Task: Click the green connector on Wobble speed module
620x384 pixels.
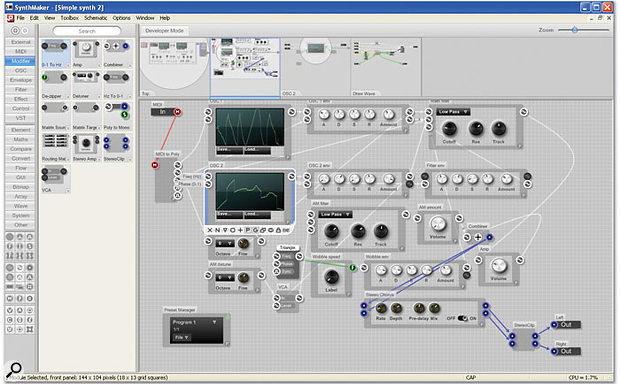Action: (352, 268)
